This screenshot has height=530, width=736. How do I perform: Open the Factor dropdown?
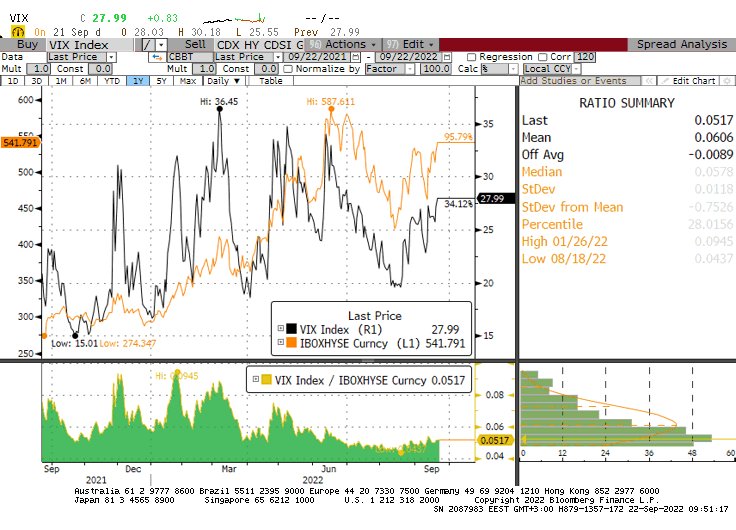click(x=410, y=69)
